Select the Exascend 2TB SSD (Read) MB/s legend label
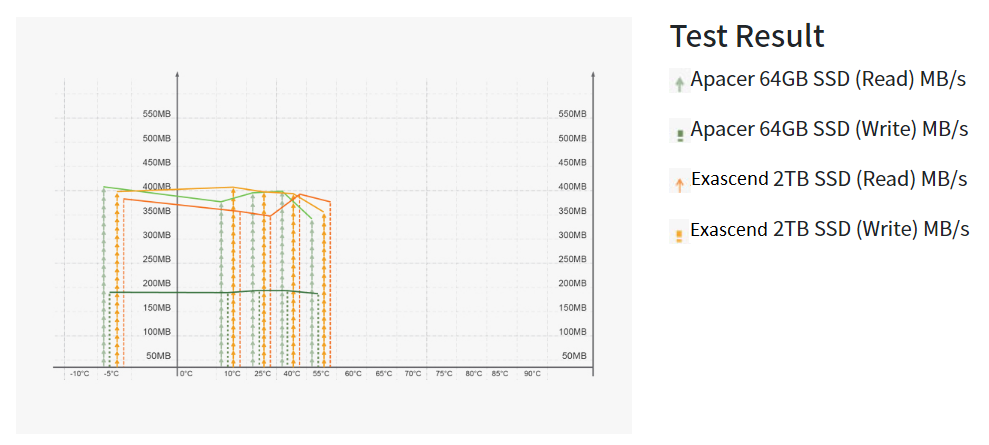The width and height of the screenshot is (989, 445). tap(829, 179)
